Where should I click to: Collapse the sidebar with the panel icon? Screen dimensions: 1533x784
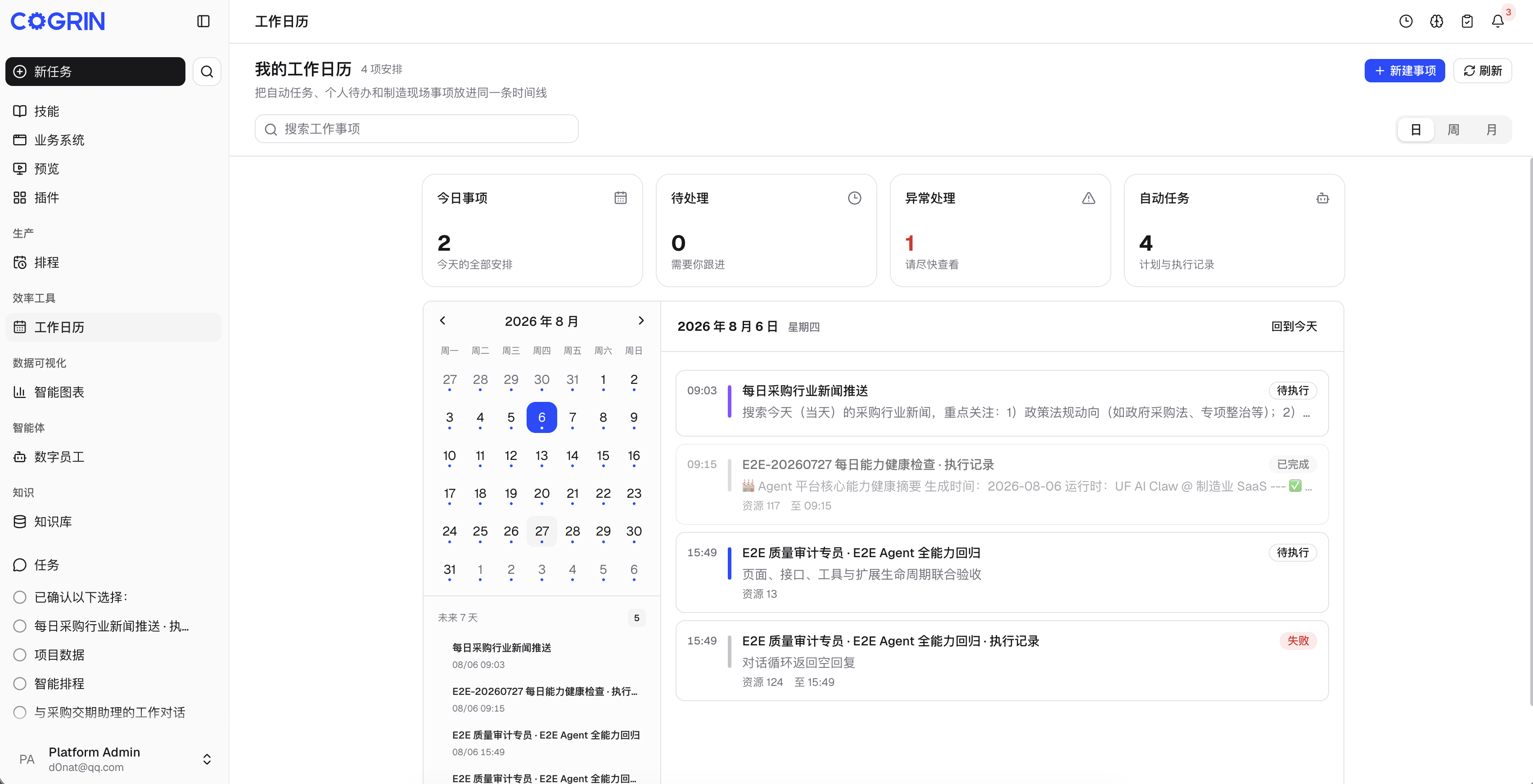coord(203,22)
